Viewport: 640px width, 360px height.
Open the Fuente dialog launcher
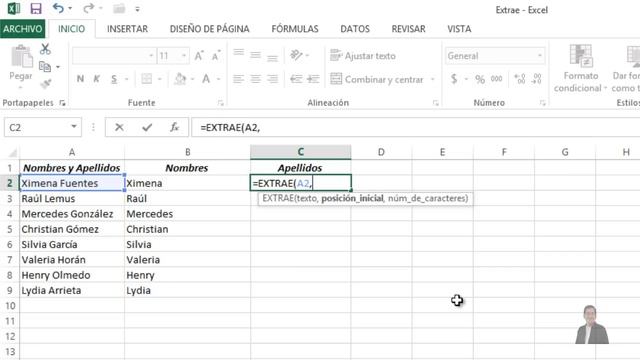point(220,103)
